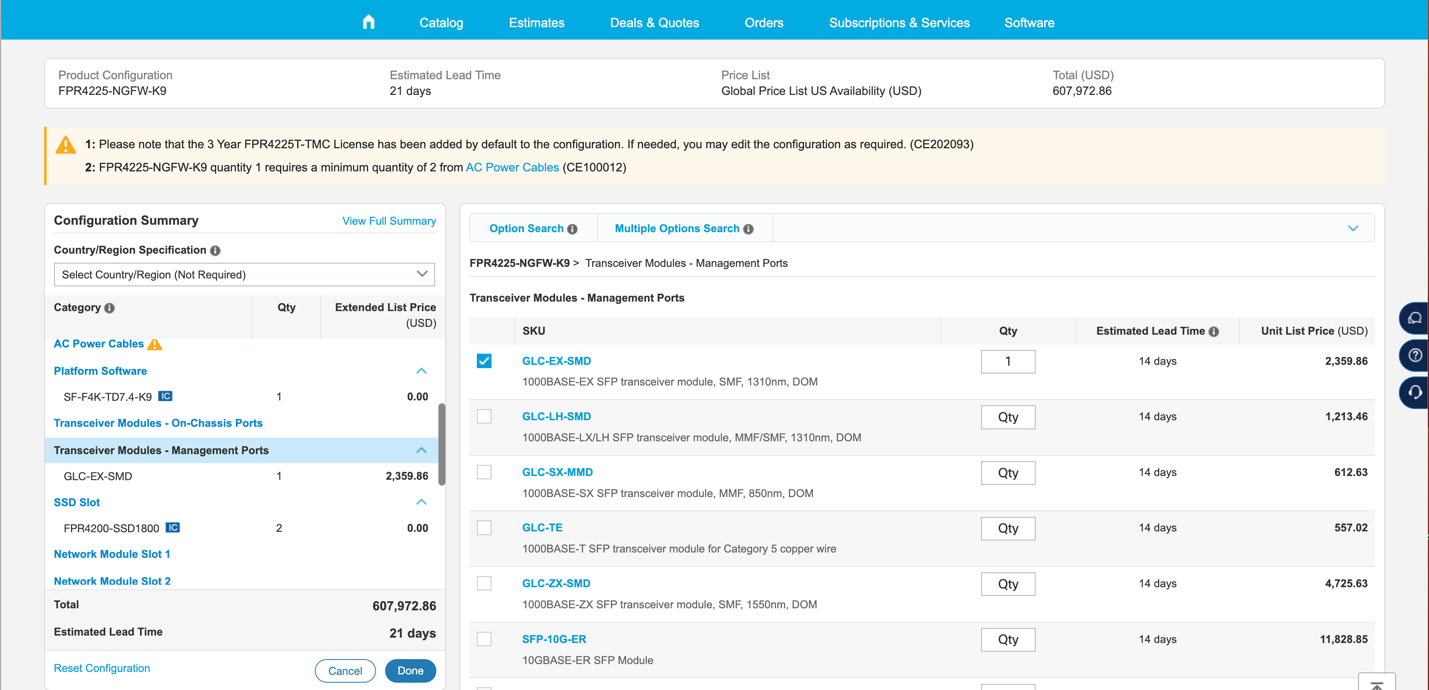The image size is (1429, 690).
Task: Click the info icon next to Category header
Action: 110,308
